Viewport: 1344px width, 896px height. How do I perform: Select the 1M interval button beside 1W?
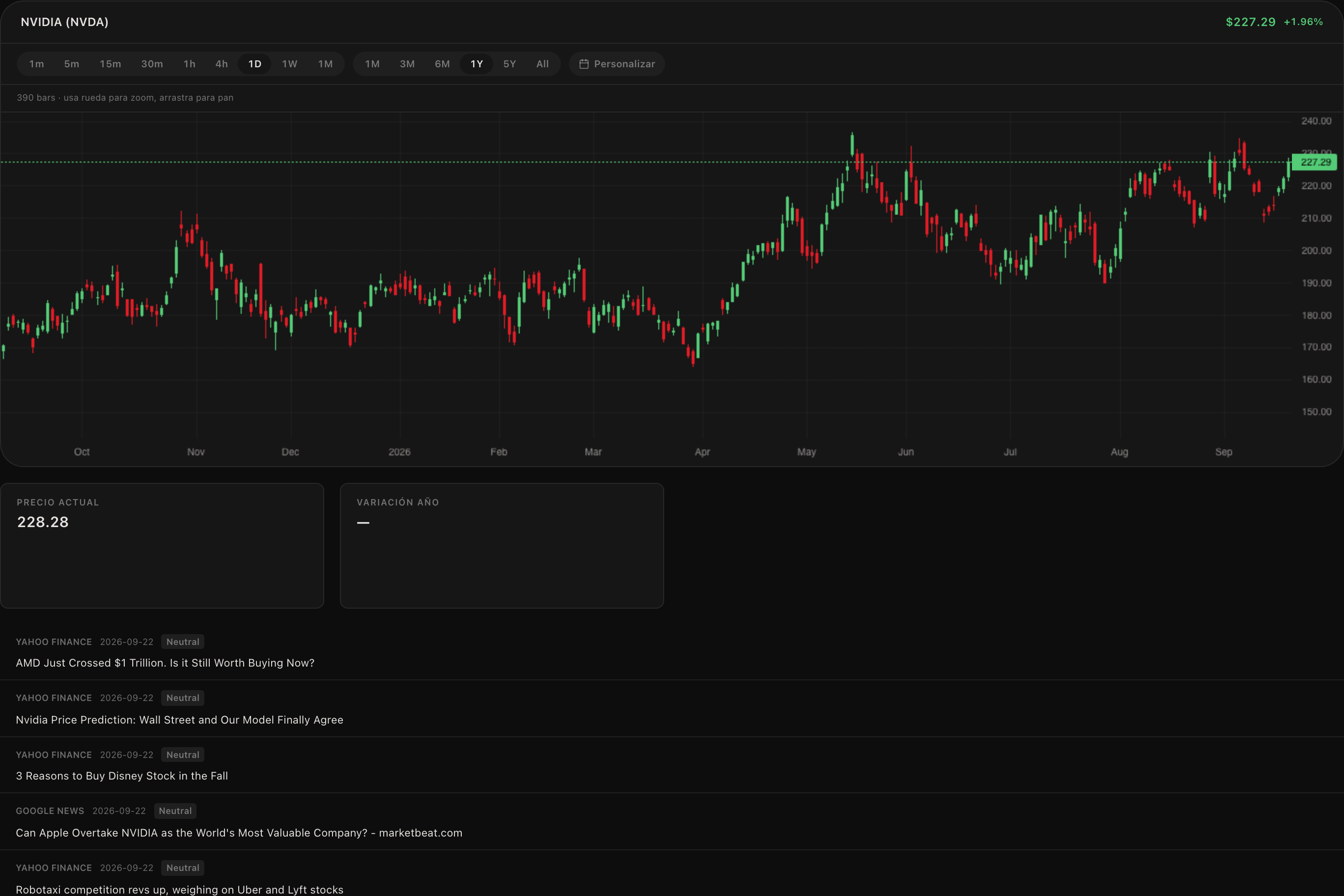click(x=325, y=64)
